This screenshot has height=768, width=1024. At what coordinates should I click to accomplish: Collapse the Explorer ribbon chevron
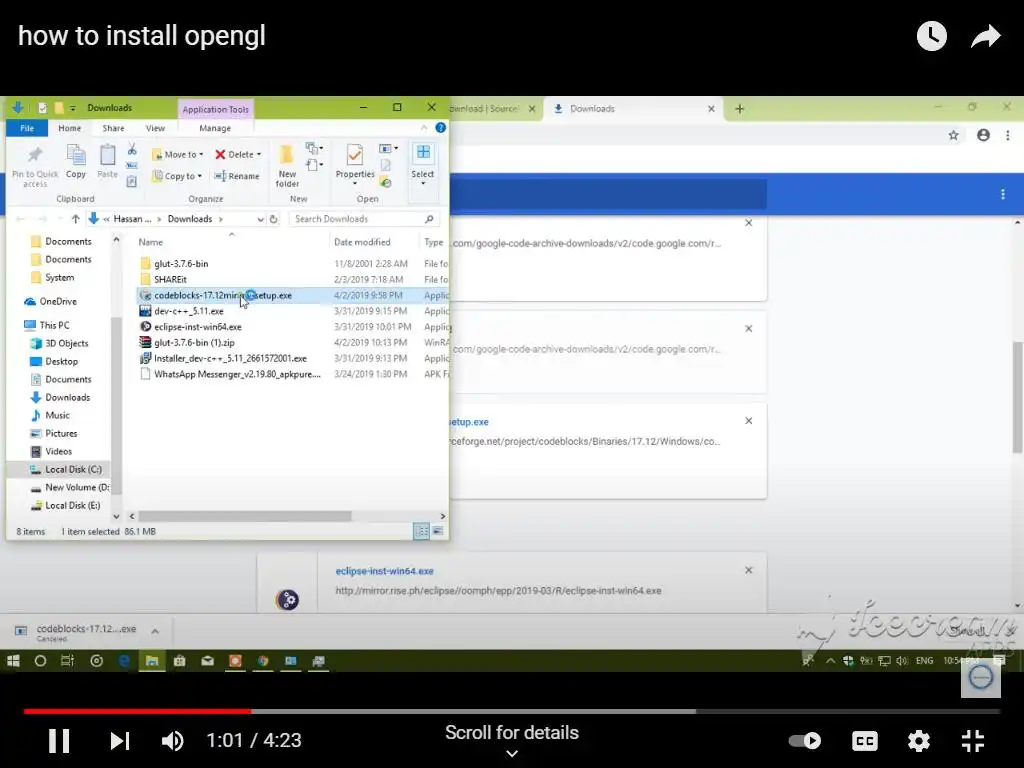pos(424,128)
